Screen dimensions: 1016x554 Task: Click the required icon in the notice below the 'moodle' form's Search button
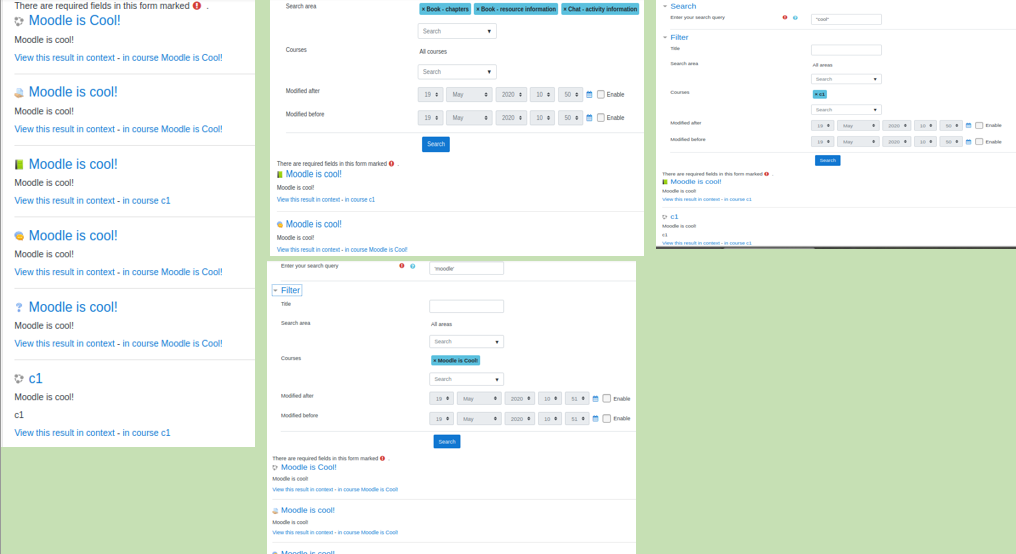click(382, 459)
